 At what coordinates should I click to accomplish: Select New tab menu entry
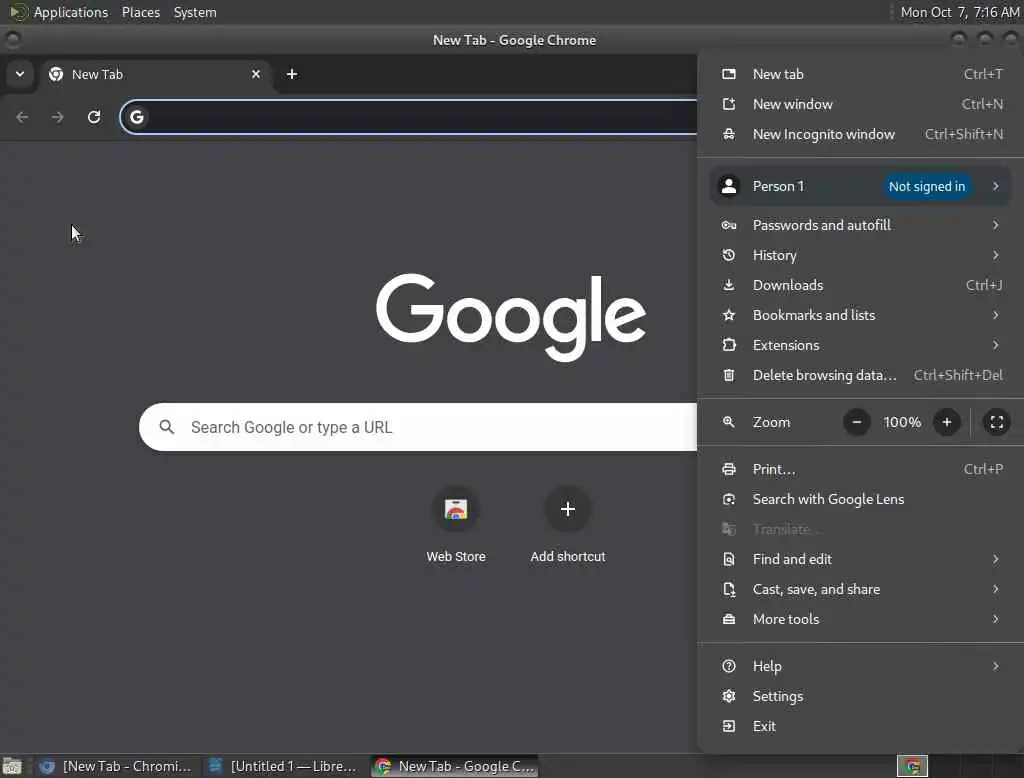(861, 74)
